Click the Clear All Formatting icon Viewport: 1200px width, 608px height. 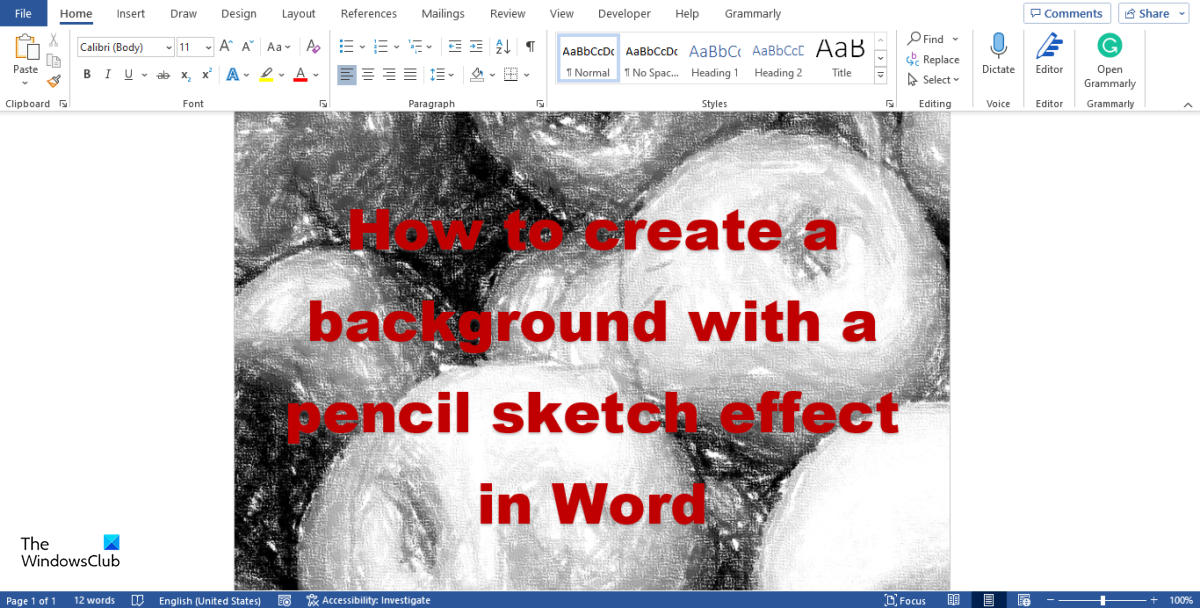point(313,47)
